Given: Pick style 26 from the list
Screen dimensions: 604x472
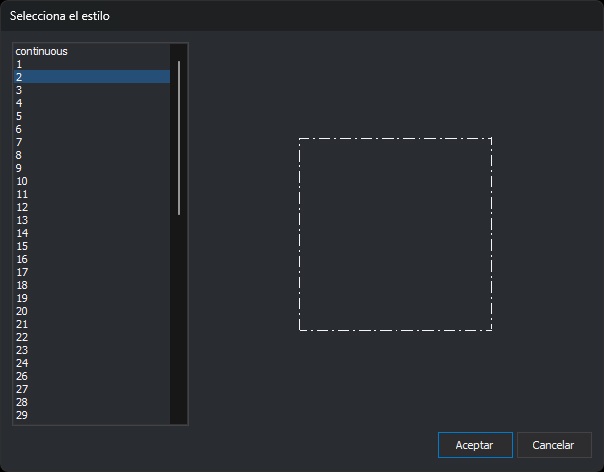Looking at the screenshot, I should click(x=92, y=376).
